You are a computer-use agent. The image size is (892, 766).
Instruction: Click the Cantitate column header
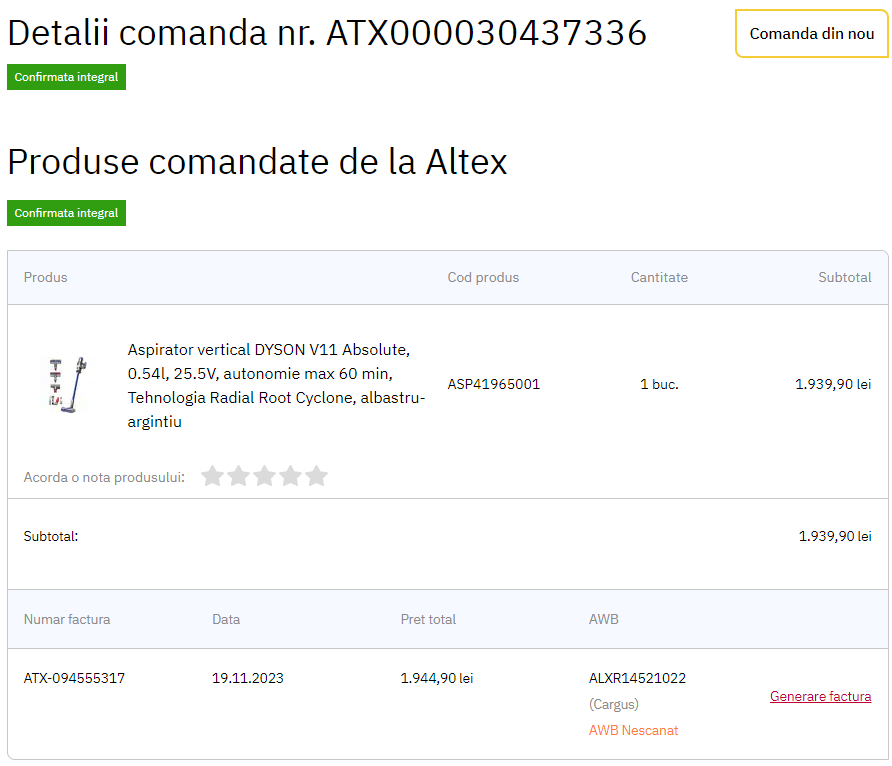pyautogui.click(x=659, y=277)
